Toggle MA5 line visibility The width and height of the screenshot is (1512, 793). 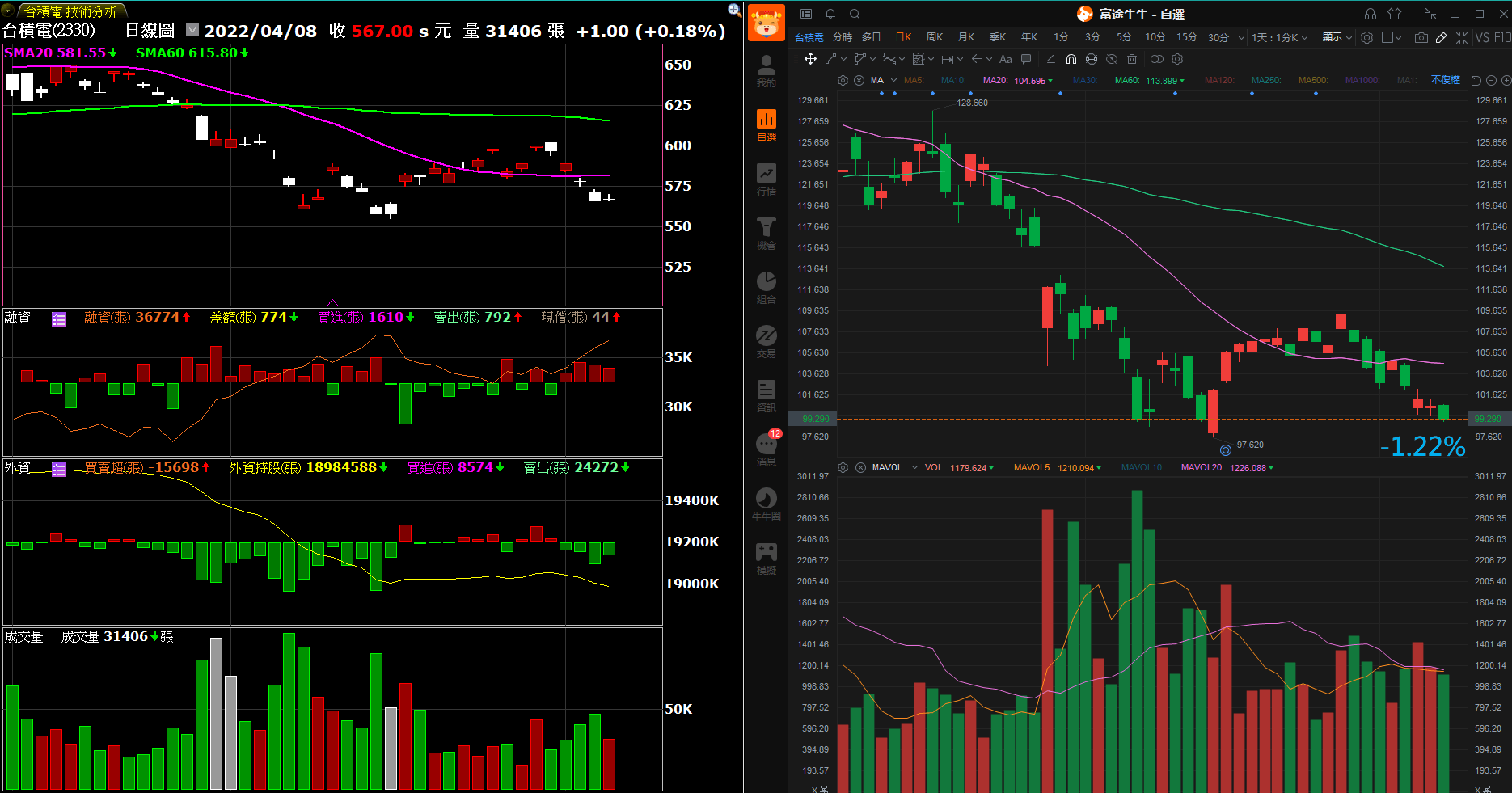tap(914, 80)
